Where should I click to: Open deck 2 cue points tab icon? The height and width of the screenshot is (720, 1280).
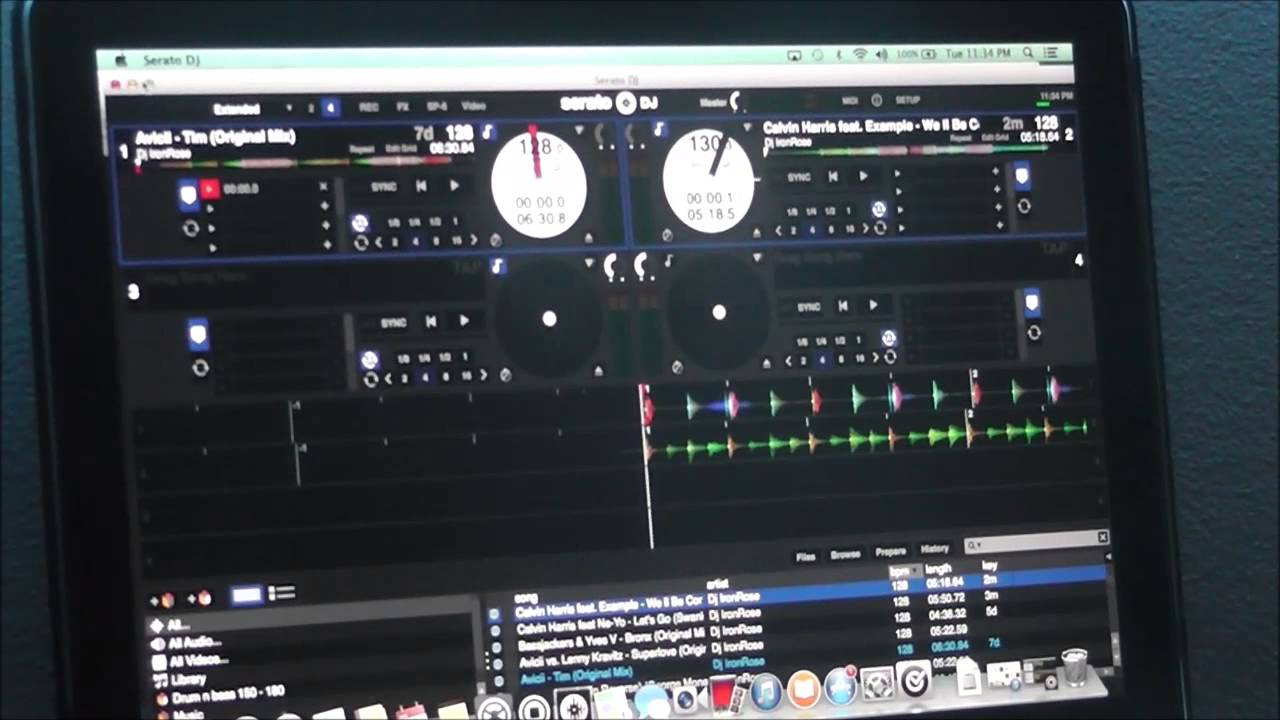tap(1021, 177)
